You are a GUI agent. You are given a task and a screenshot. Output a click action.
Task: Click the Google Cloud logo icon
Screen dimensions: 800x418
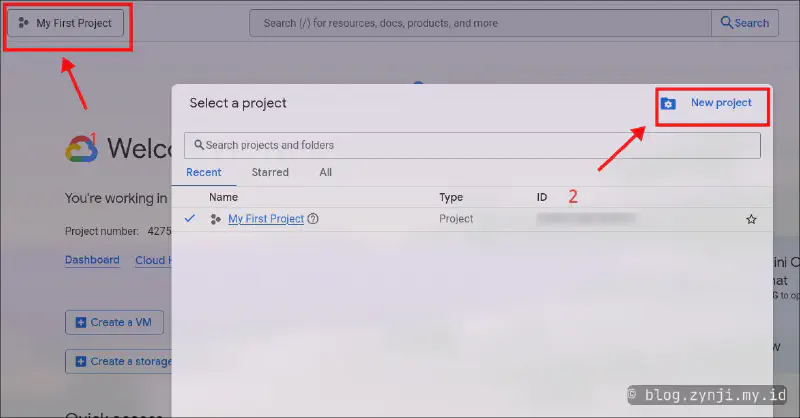coord(82,149)
